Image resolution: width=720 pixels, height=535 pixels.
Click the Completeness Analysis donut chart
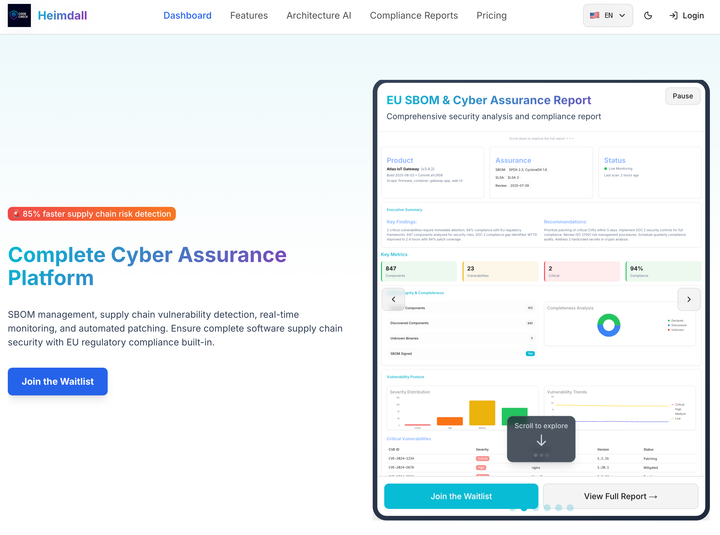(608, 325)
